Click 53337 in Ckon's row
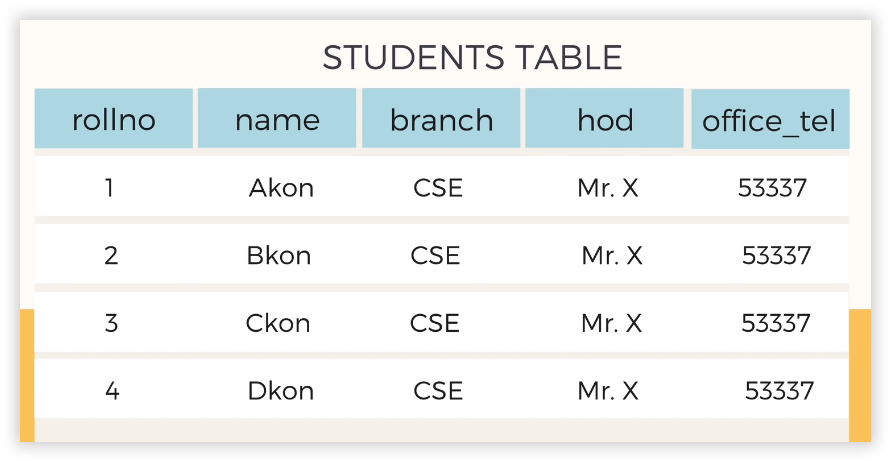Viewport: 891px width, 462px height. [776, 323]
